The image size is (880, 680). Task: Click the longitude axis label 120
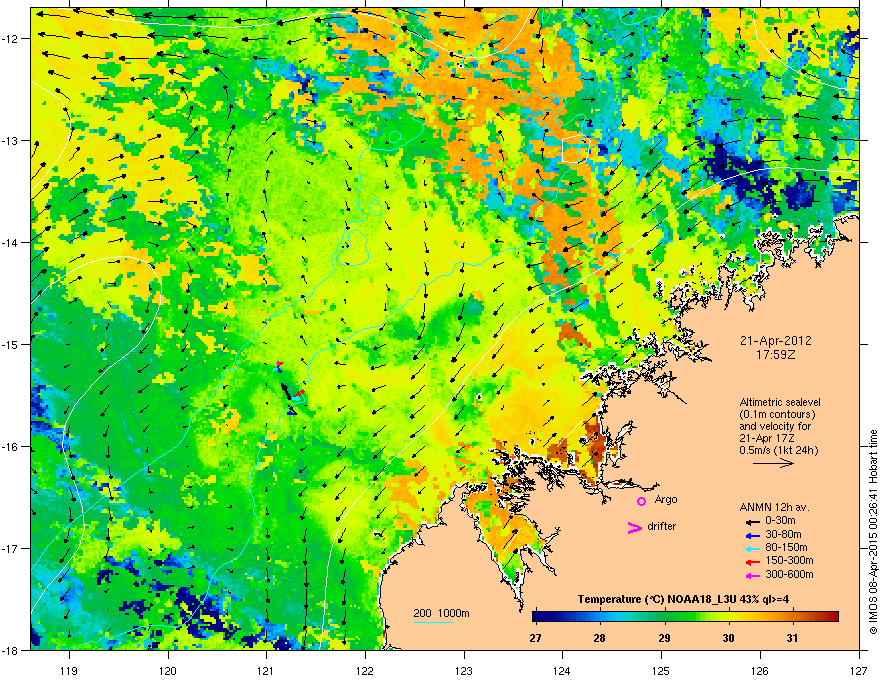point(168,671)
